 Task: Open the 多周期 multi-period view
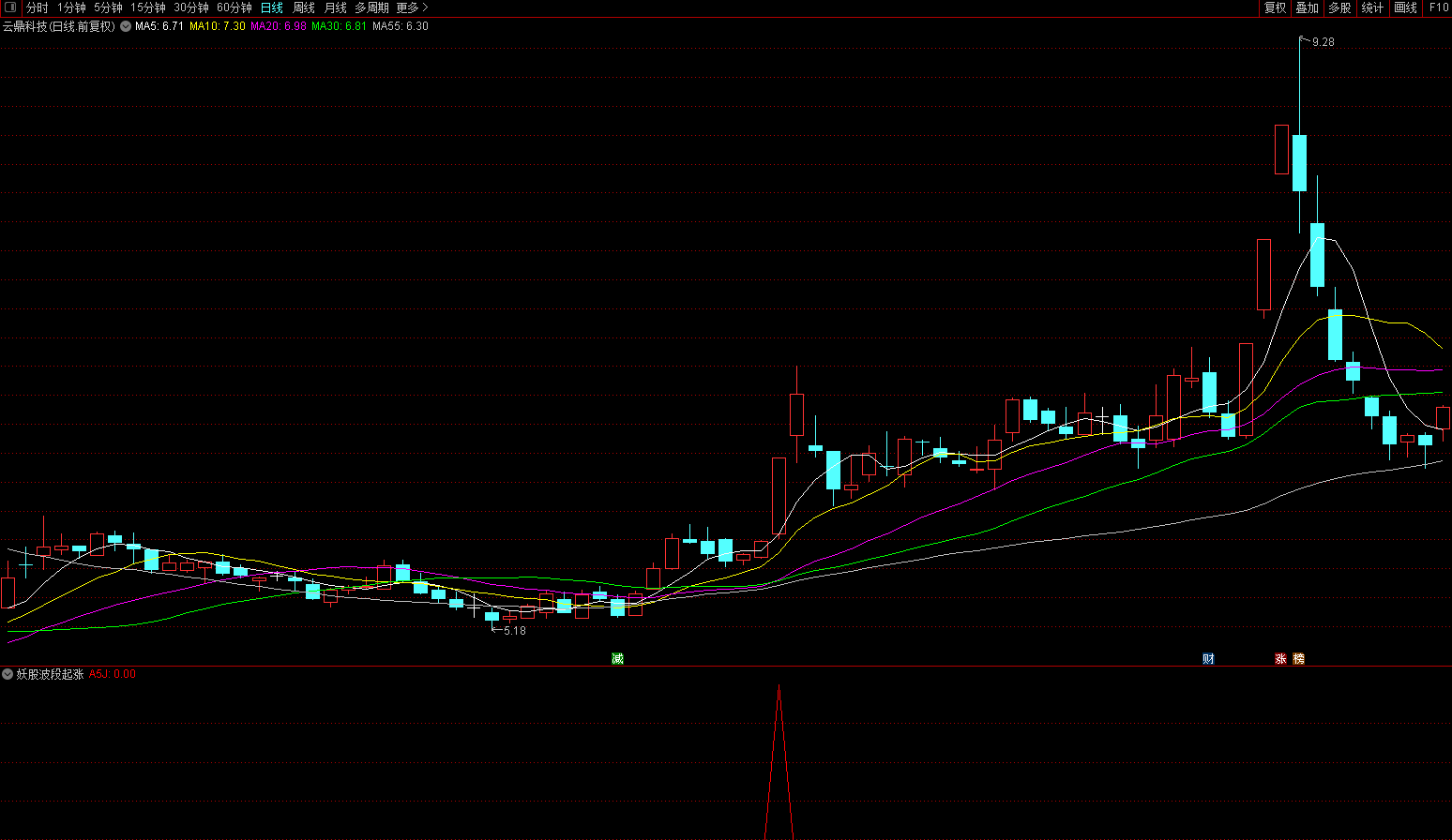coord(371,7)
